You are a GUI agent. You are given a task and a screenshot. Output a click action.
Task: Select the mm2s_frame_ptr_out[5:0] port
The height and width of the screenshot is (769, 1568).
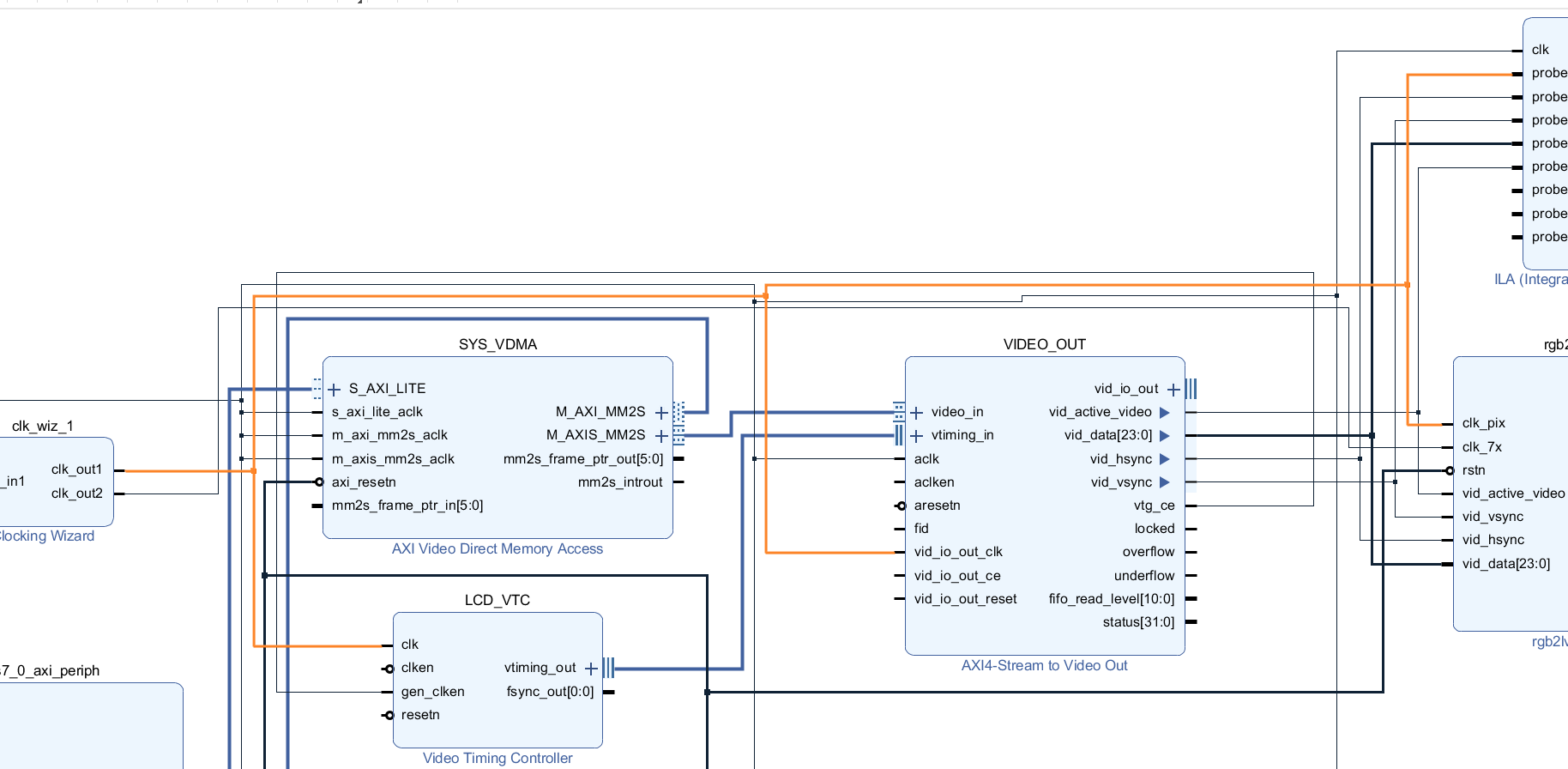click(x=583, y=459)
